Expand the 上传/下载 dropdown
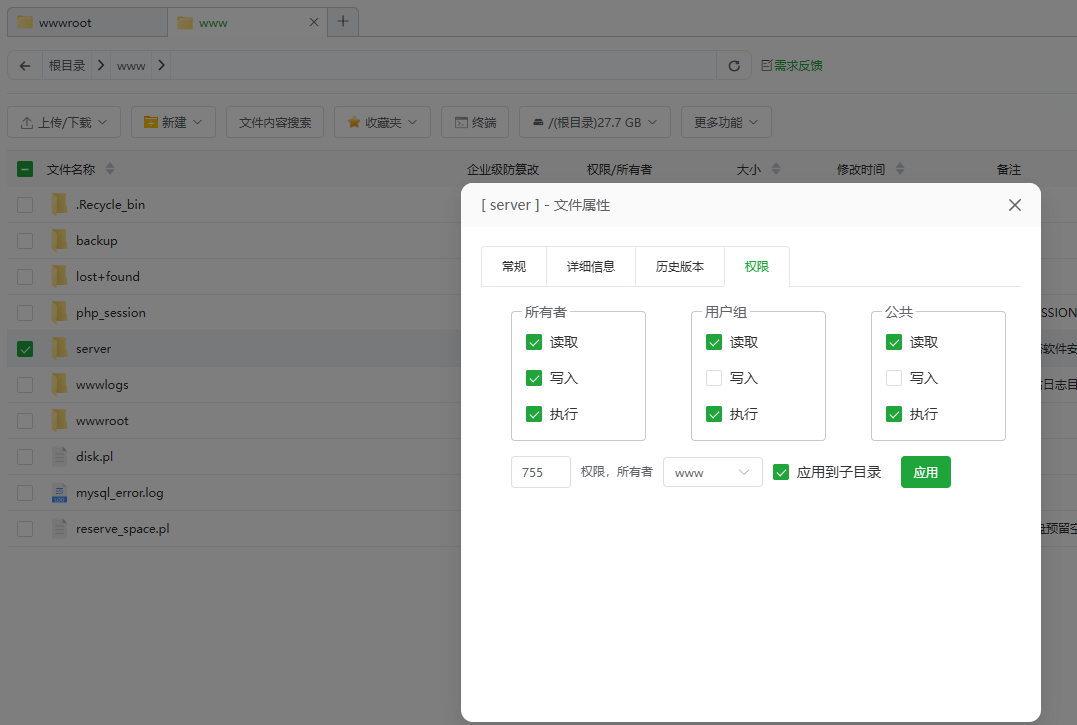 click(x=64, y=122)
